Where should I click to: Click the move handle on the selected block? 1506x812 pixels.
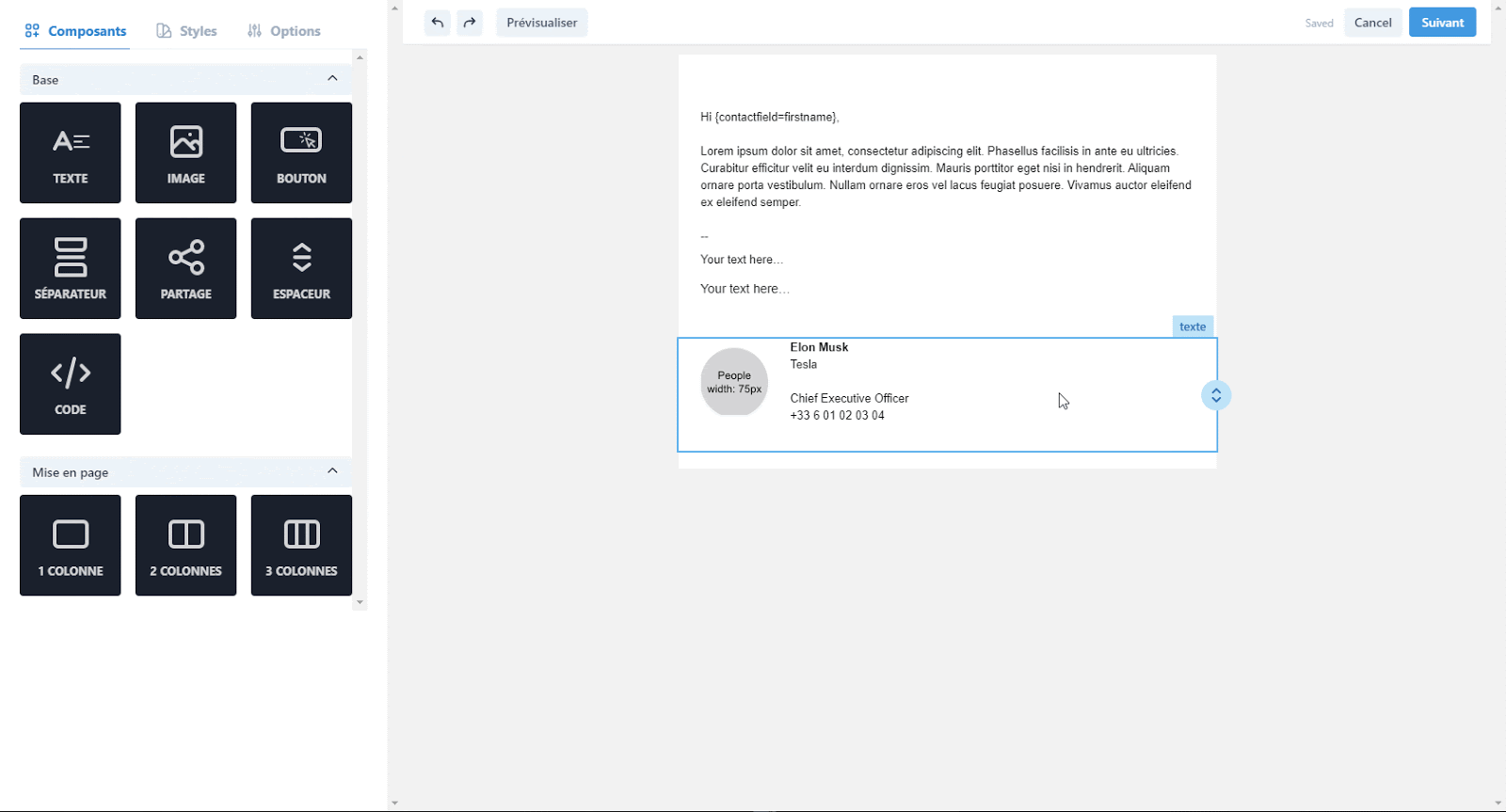click(1216, 395)
